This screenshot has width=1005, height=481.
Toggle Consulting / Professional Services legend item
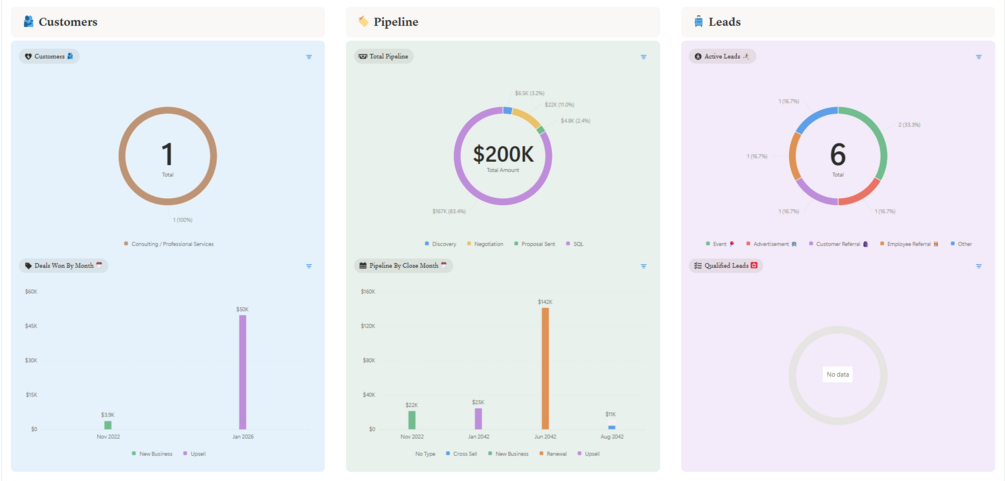point(169,244)
